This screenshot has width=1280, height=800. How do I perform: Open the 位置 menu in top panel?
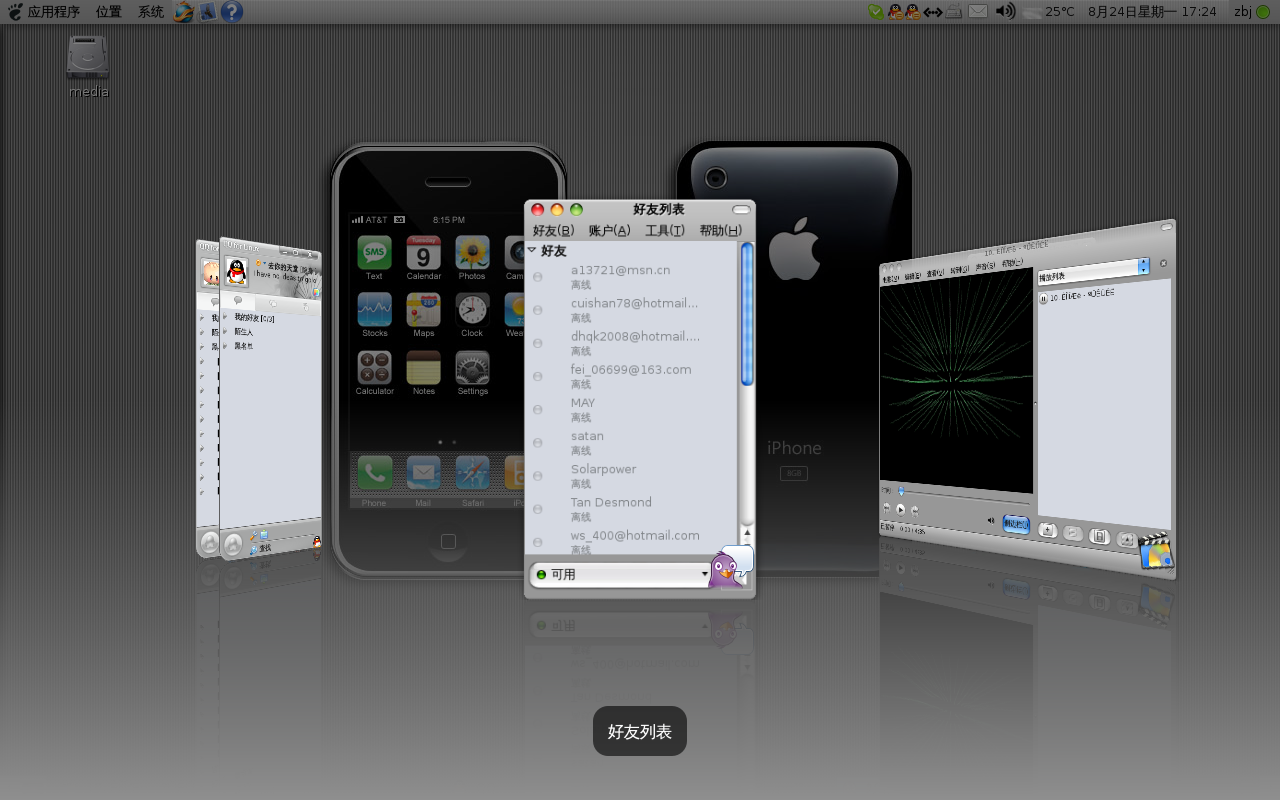(x=109, y=12)
